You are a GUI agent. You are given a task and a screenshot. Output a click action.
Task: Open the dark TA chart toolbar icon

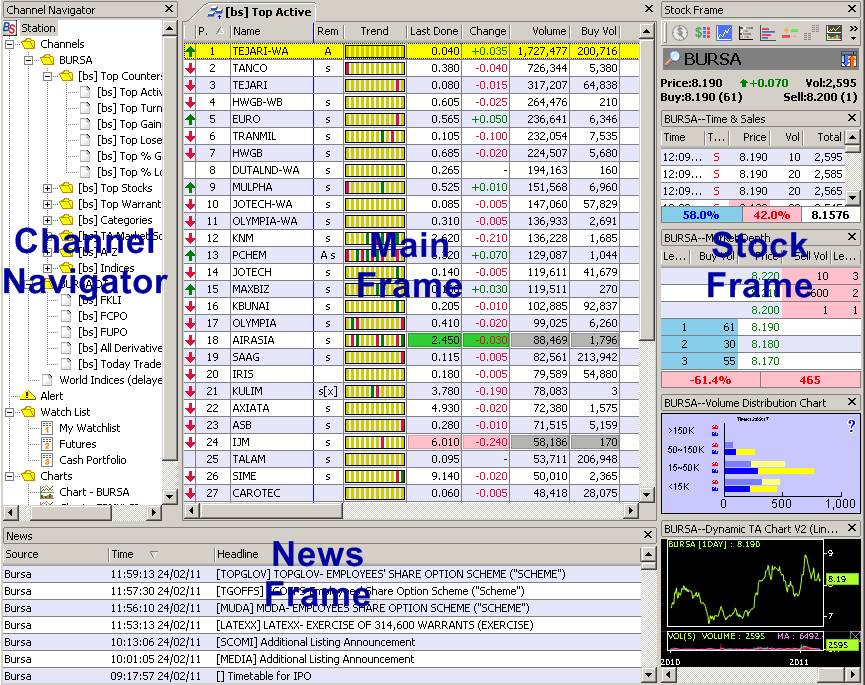[834, 33]
